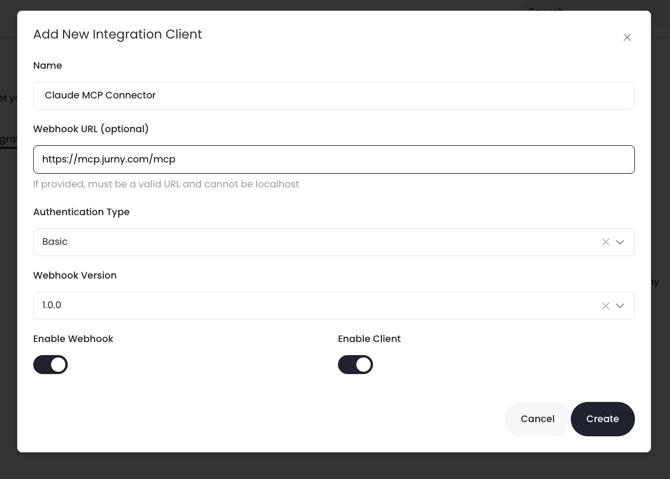Clear the Webhook Version selection
The image size is (670, 479).
[x=605, y=306]
